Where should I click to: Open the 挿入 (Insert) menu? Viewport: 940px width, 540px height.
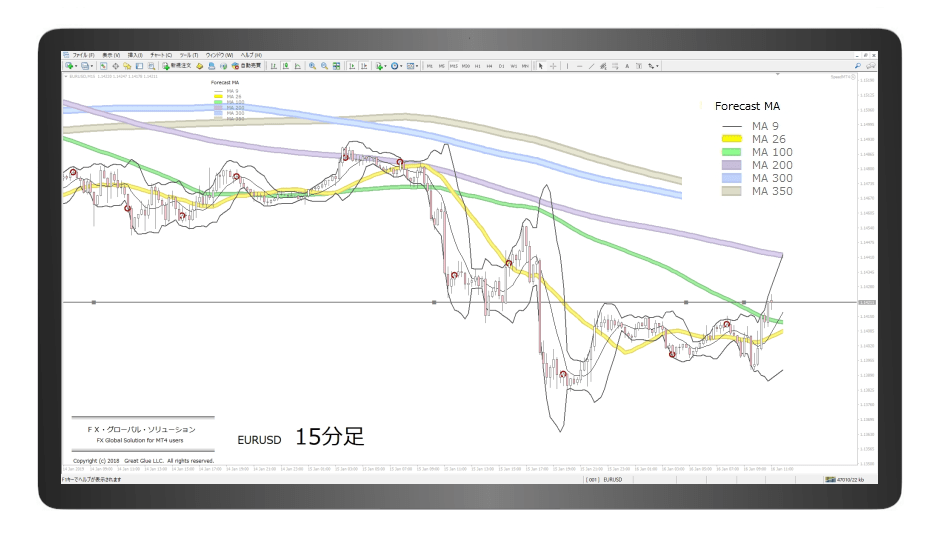point(135,55)
